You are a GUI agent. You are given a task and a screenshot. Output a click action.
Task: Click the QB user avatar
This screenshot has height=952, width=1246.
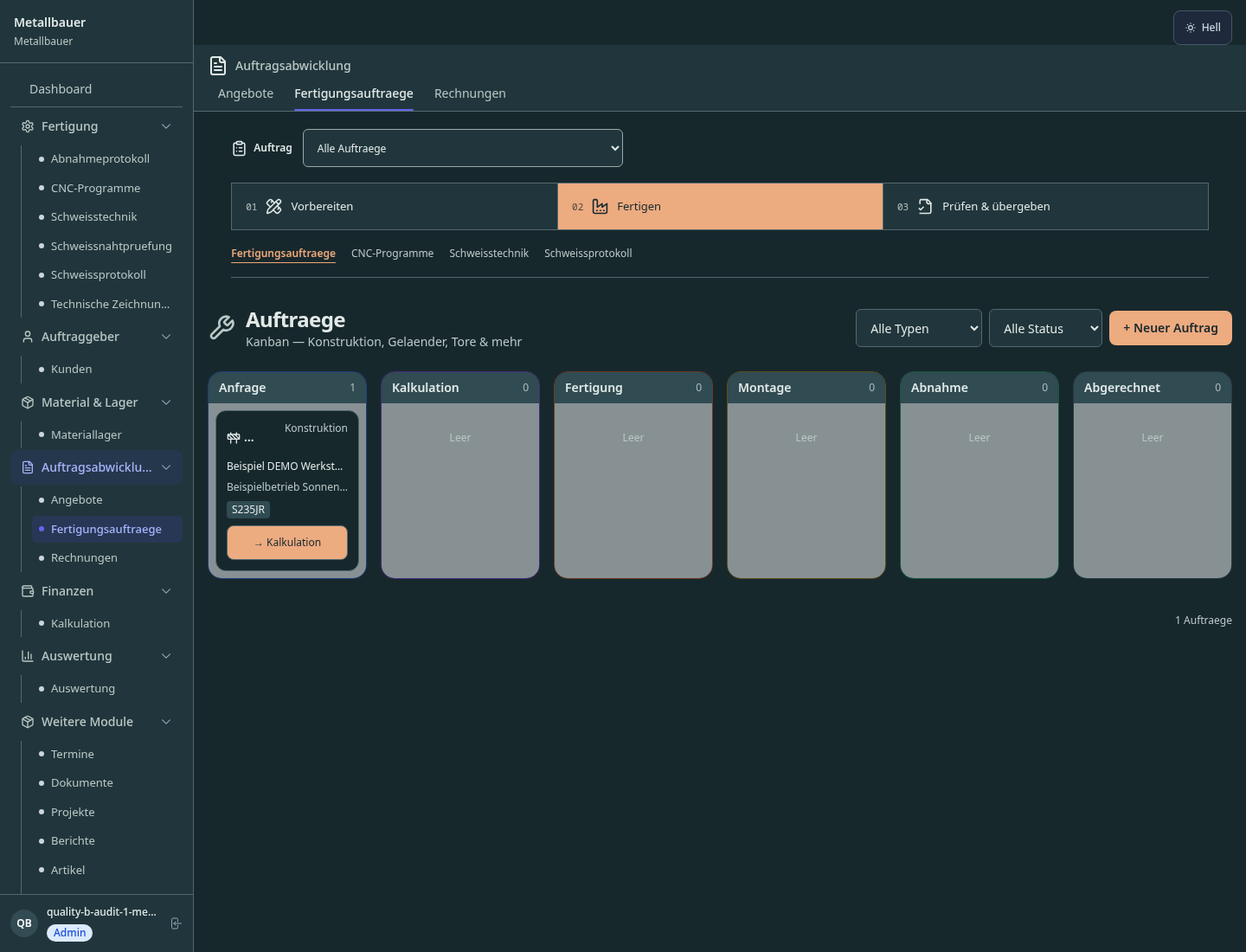(x=24, y=923)
